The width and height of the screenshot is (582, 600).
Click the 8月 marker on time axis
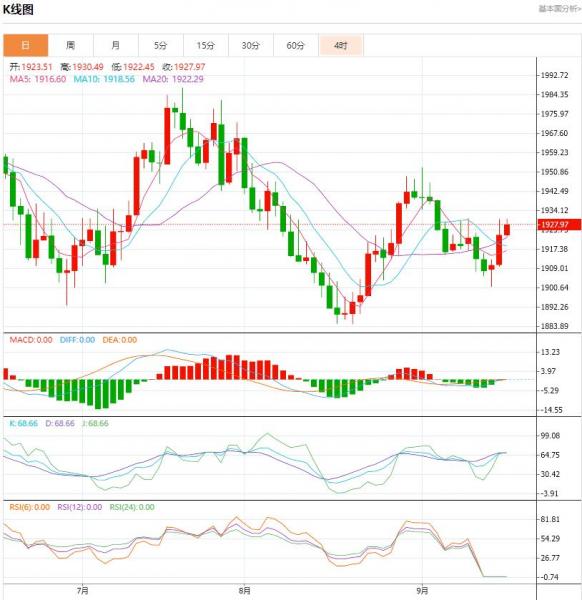tap(245, 591)
